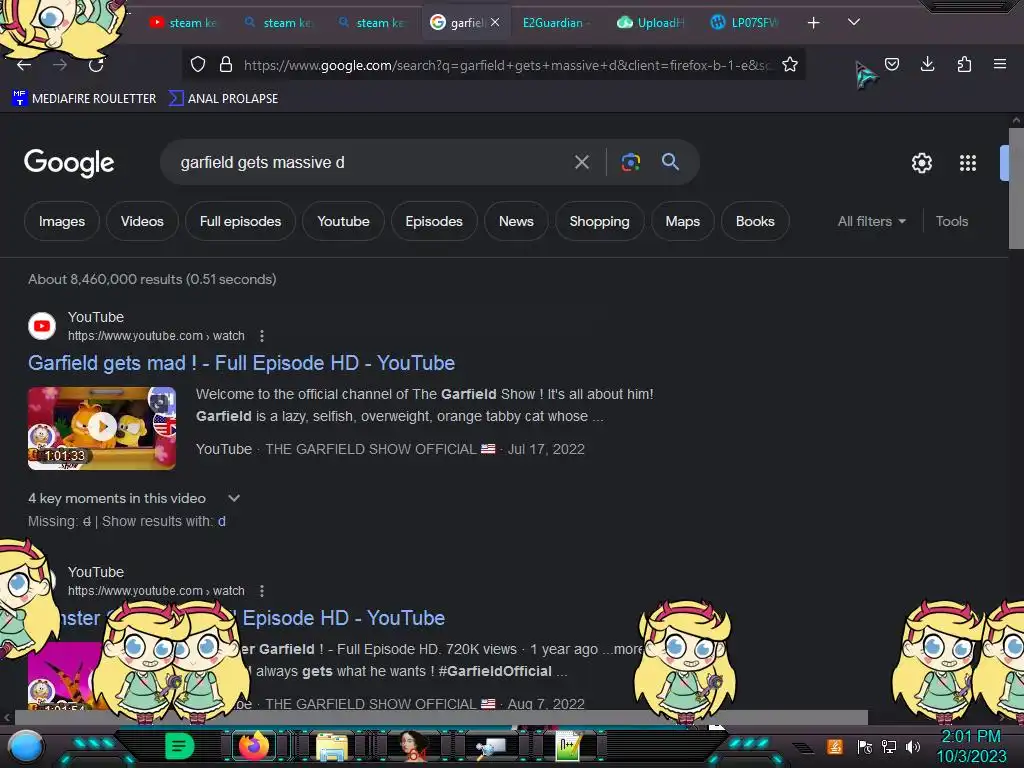
Task: Switch to the UploadH tab
Action: tap(650, 23)
